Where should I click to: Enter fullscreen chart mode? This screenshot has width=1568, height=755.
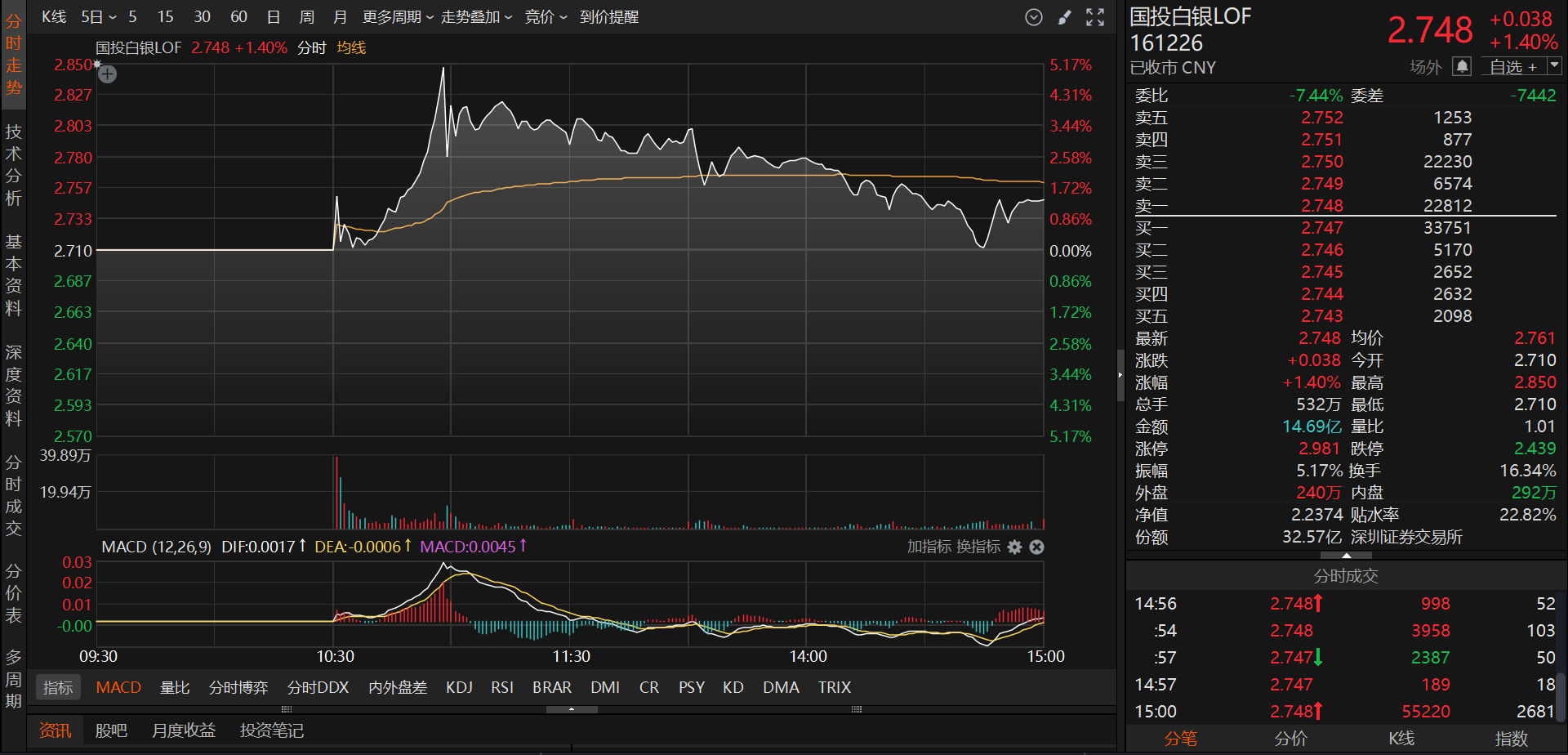(x=1095, y=17)
